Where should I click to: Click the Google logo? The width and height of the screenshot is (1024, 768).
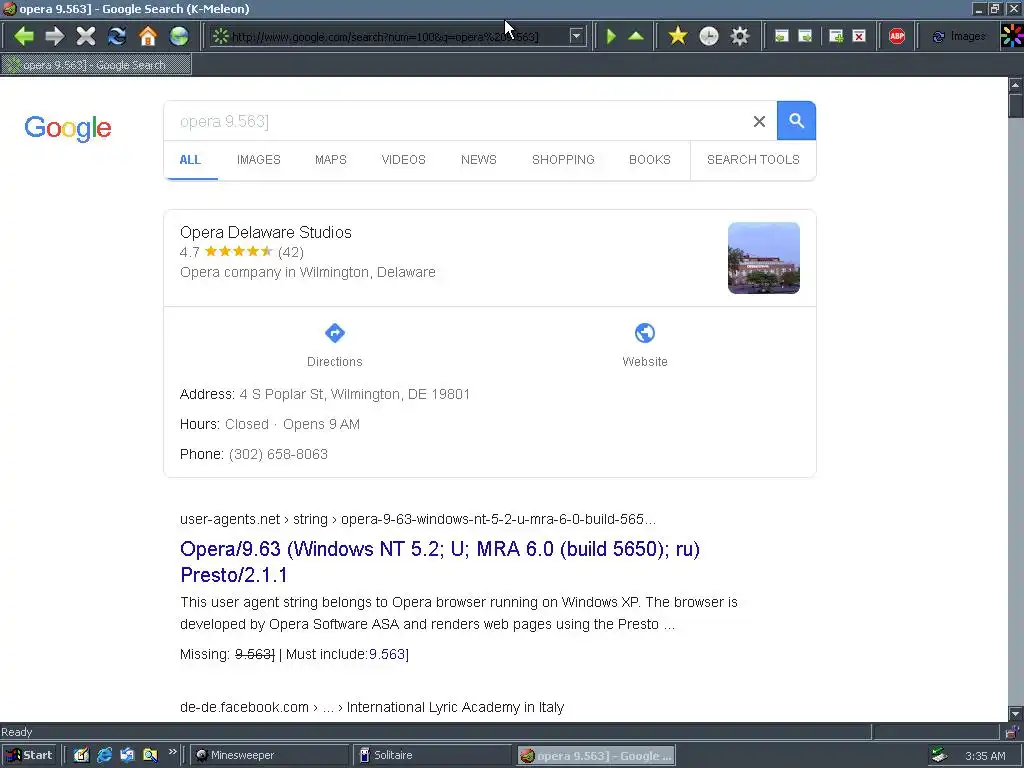(68, 128)
